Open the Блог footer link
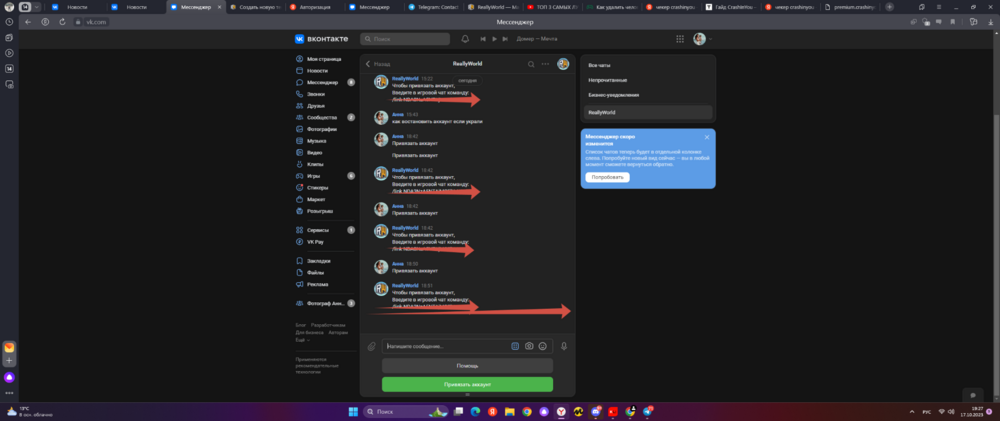Viewport: 1000px width, 421px height. (x=301, y=325)
